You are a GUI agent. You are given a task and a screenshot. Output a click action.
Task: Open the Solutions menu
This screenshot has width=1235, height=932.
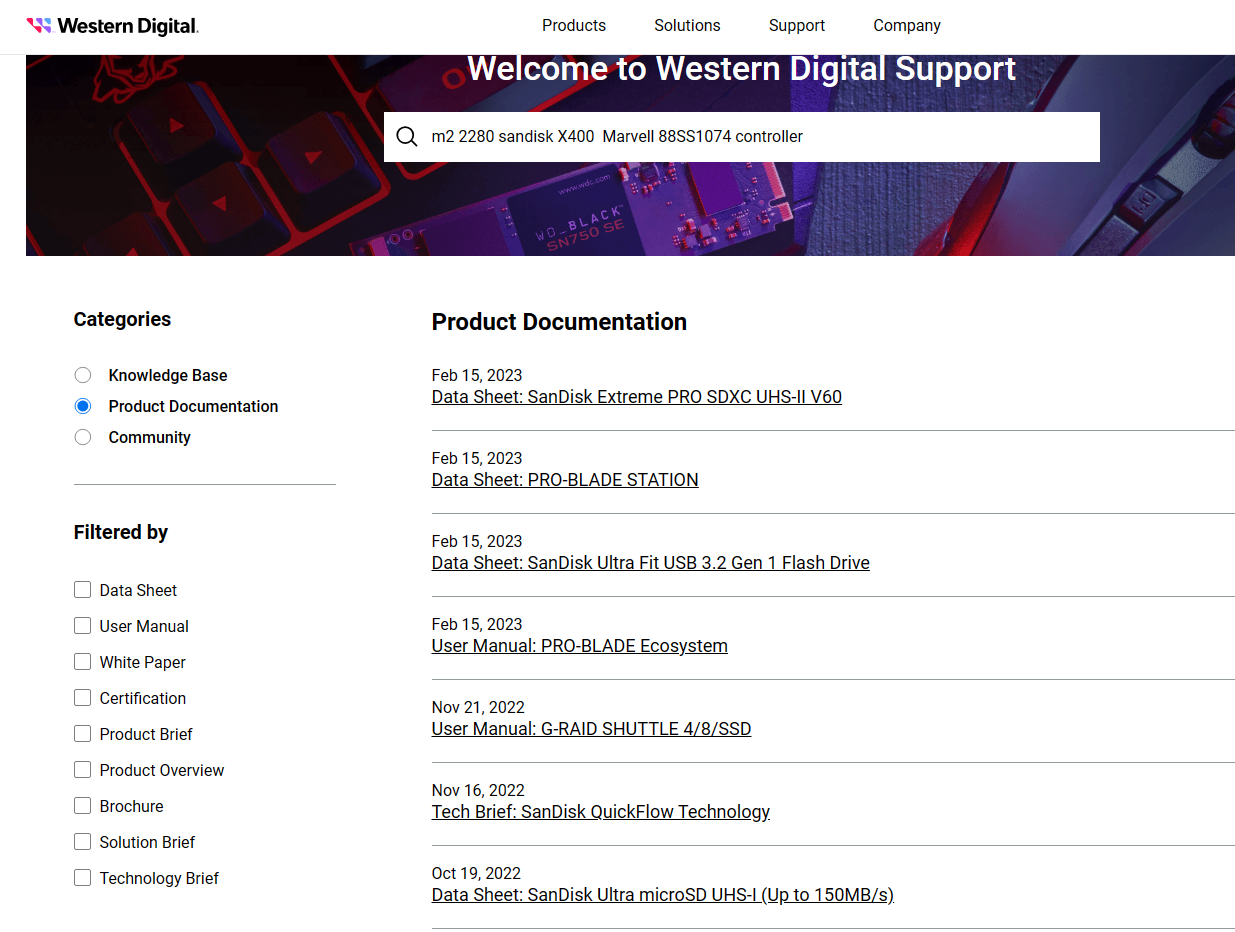687,26
